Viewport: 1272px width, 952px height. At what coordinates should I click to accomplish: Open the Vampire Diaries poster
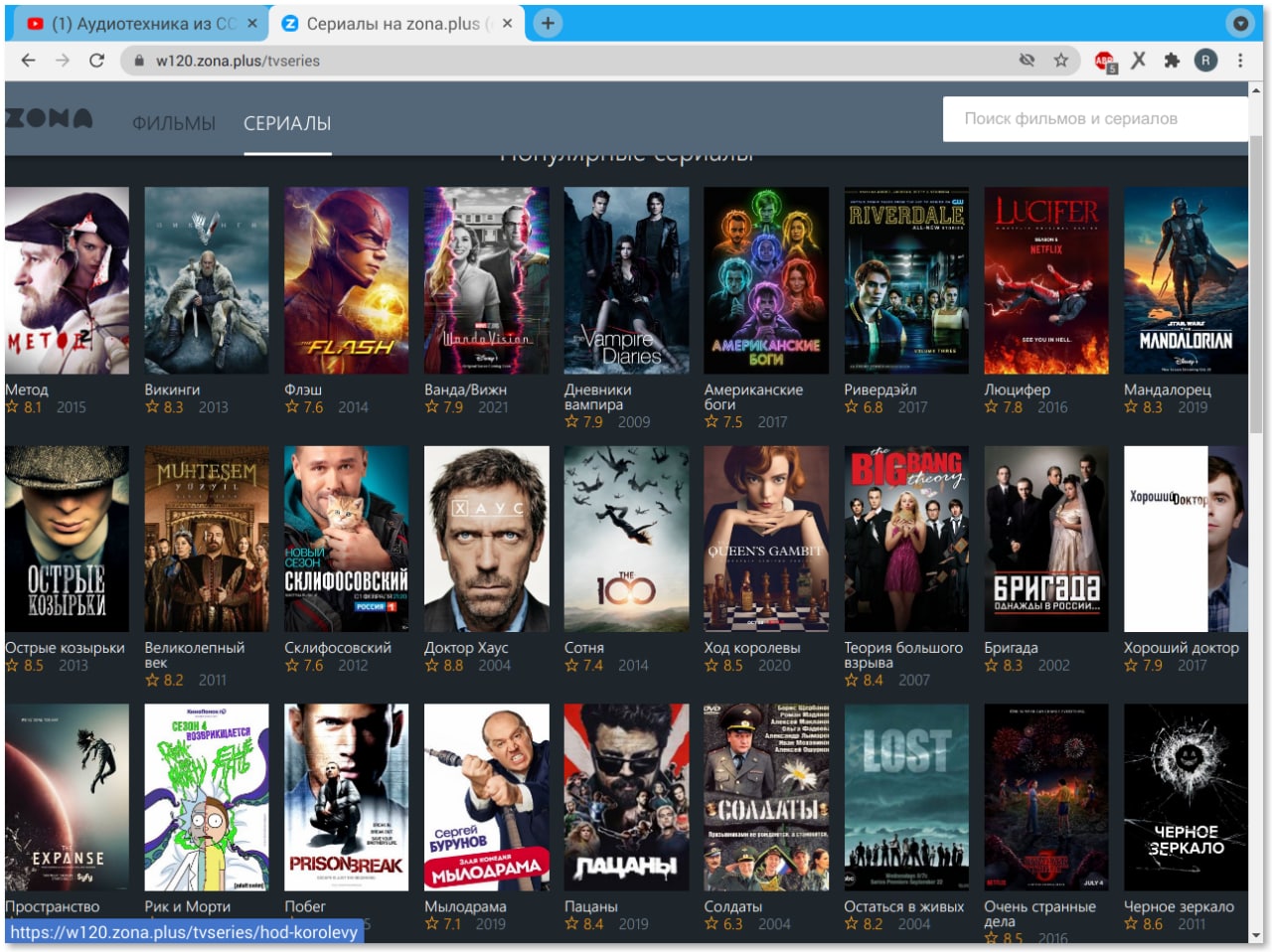click(x=626, y=280)
